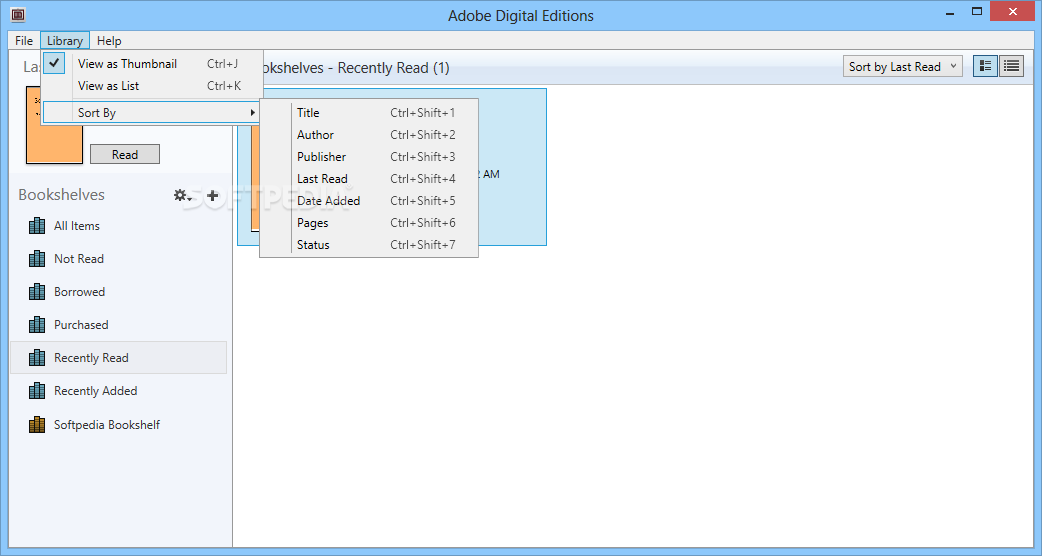Toggle View as Thumbnail checked item
This screenshot has width=1042, height=556.
click(152, 64)
